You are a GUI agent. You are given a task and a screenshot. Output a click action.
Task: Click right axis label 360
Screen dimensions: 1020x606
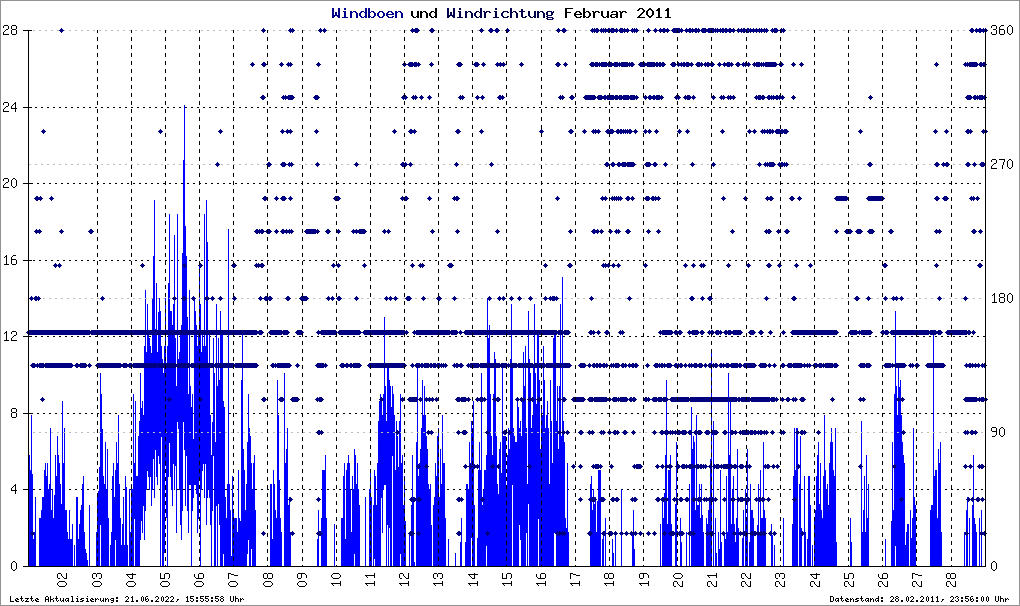pyautogui.click(x=1002, y=30)
